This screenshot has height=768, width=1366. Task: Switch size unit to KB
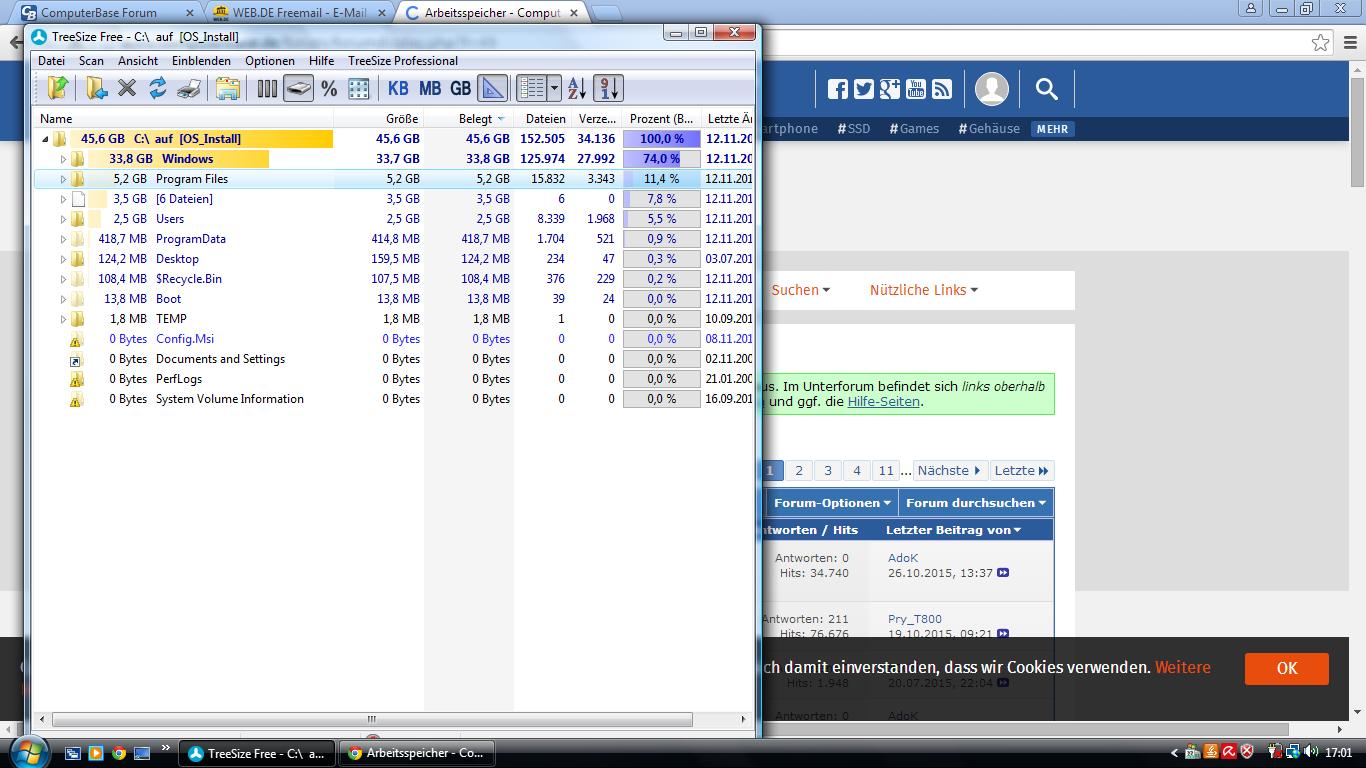[398, 88]
